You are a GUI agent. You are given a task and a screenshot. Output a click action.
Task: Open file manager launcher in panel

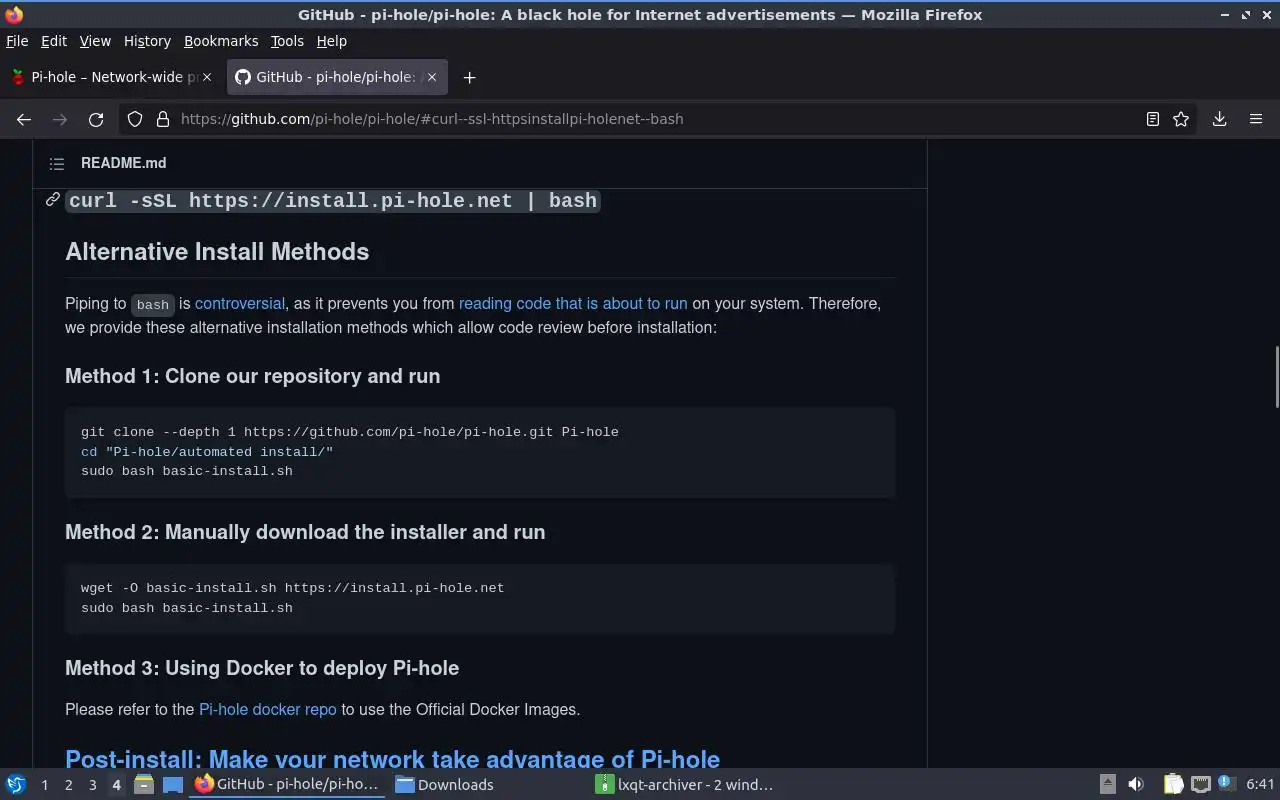pos(143,784)
